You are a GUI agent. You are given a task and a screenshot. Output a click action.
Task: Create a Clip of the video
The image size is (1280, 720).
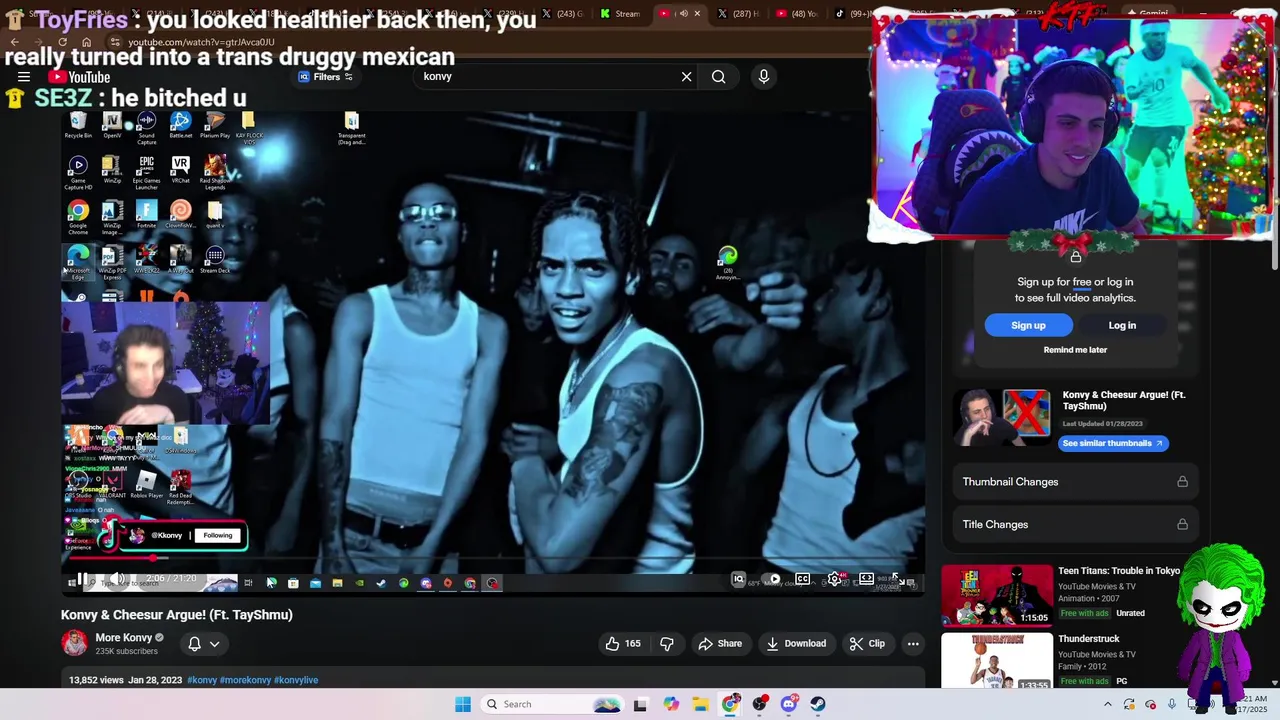867,644
